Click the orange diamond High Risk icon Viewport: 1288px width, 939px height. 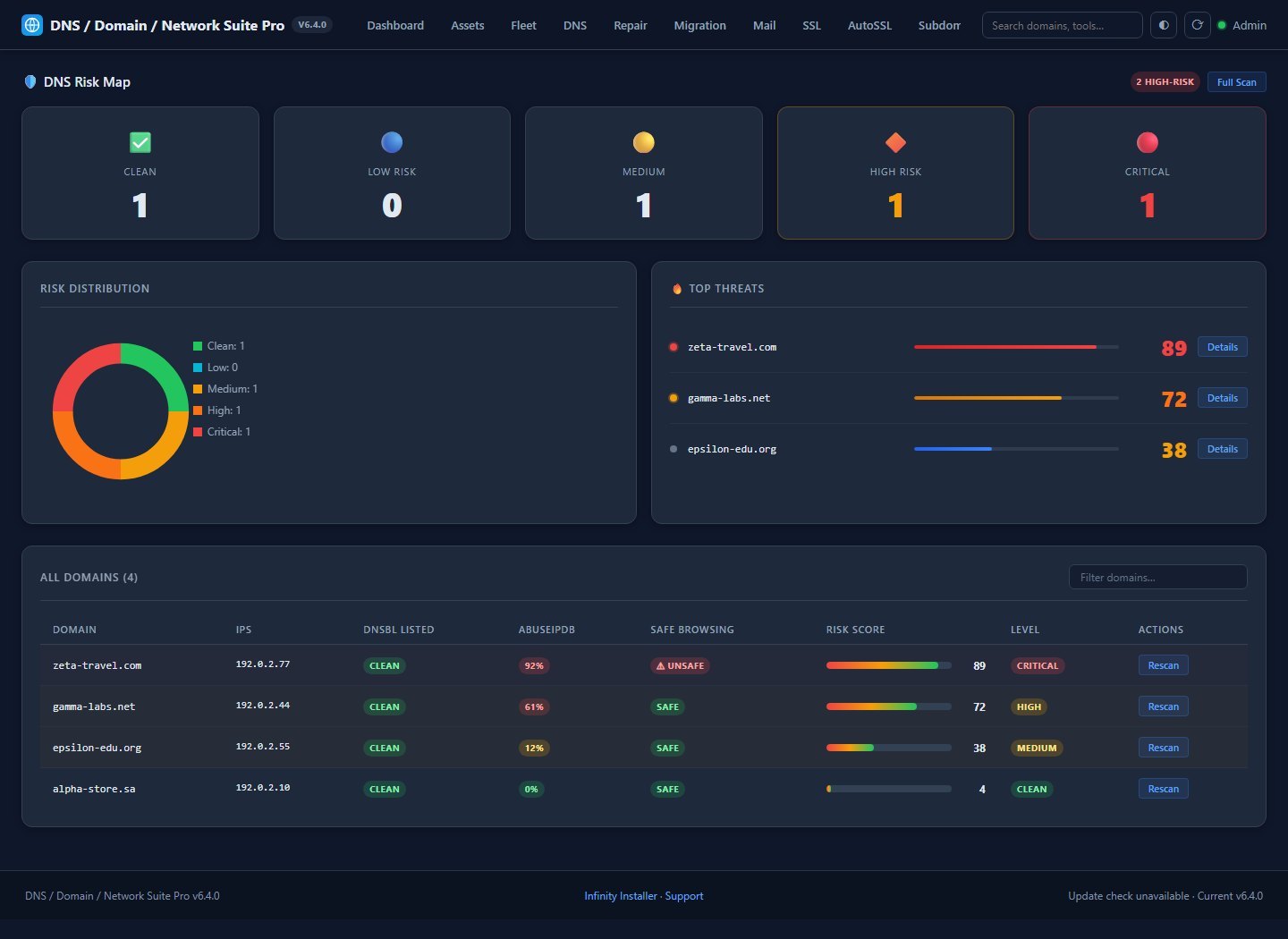coord(895,142)
